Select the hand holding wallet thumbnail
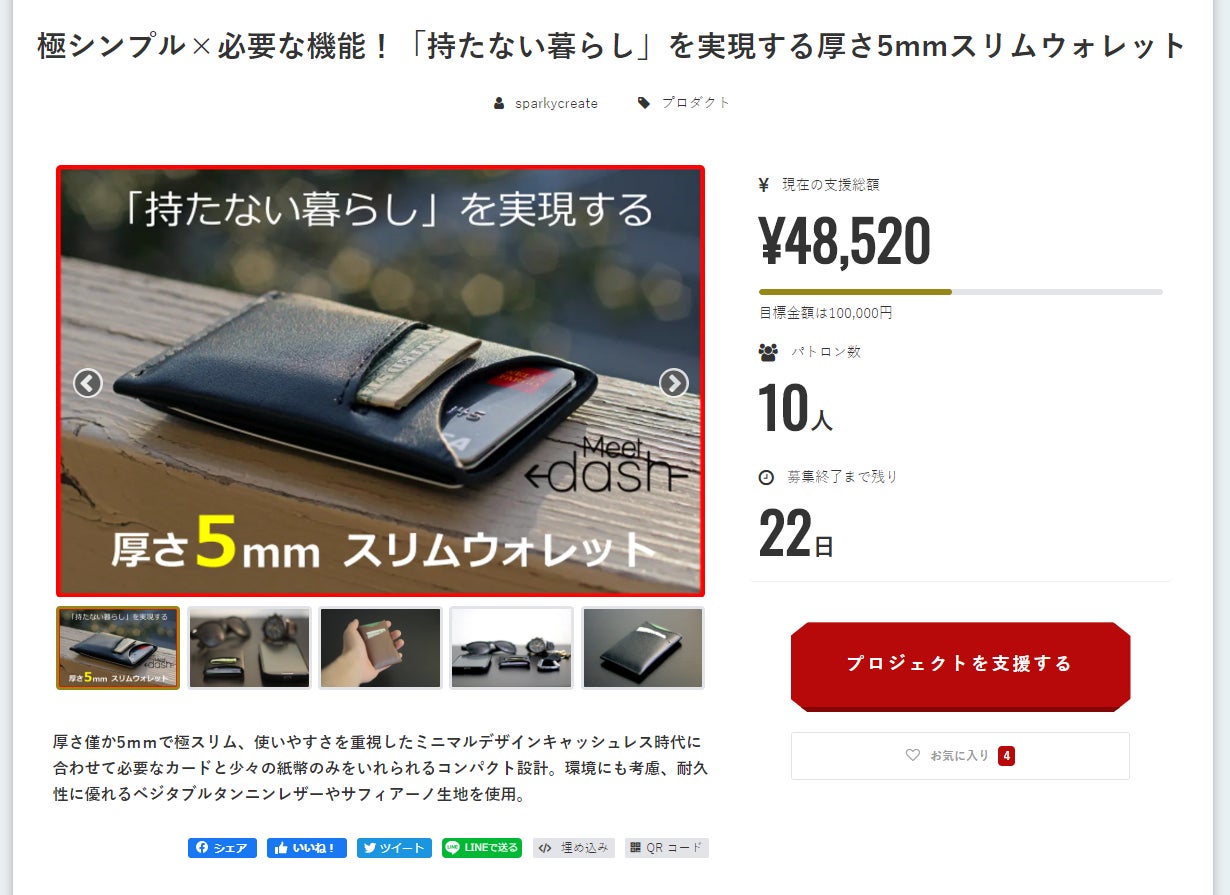 [381, 648]
